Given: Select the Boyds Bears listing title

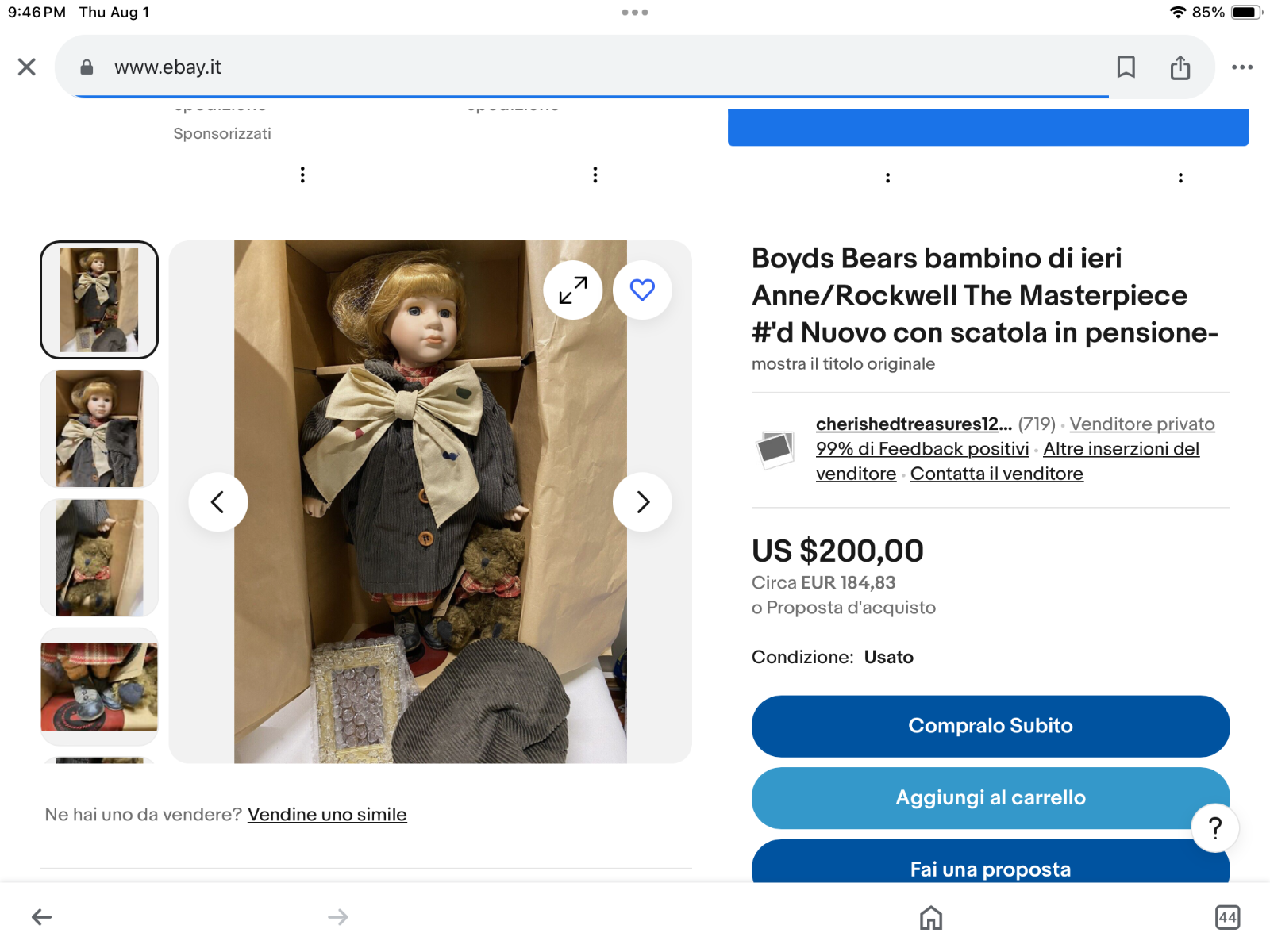Looking at the screenshot, I should [985, 295].
